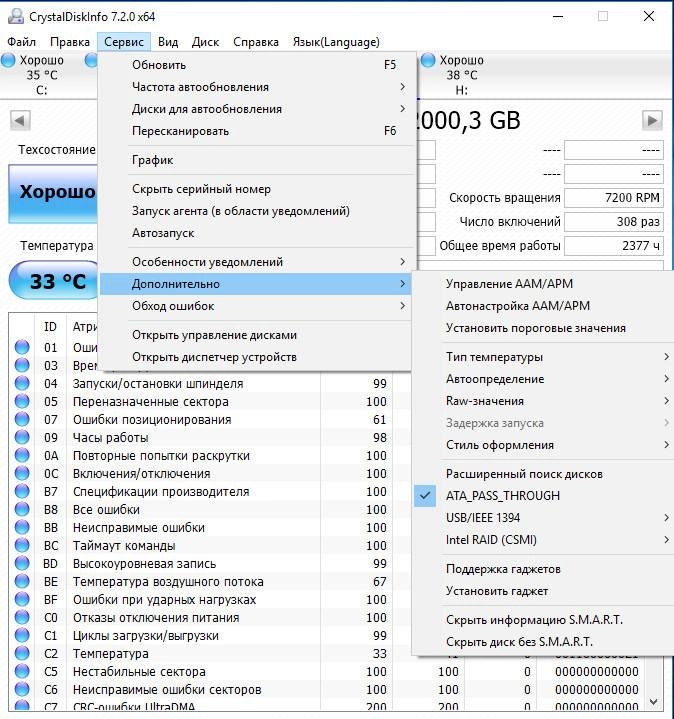
Task: Open the Диск menu
Action: point(205,42)
